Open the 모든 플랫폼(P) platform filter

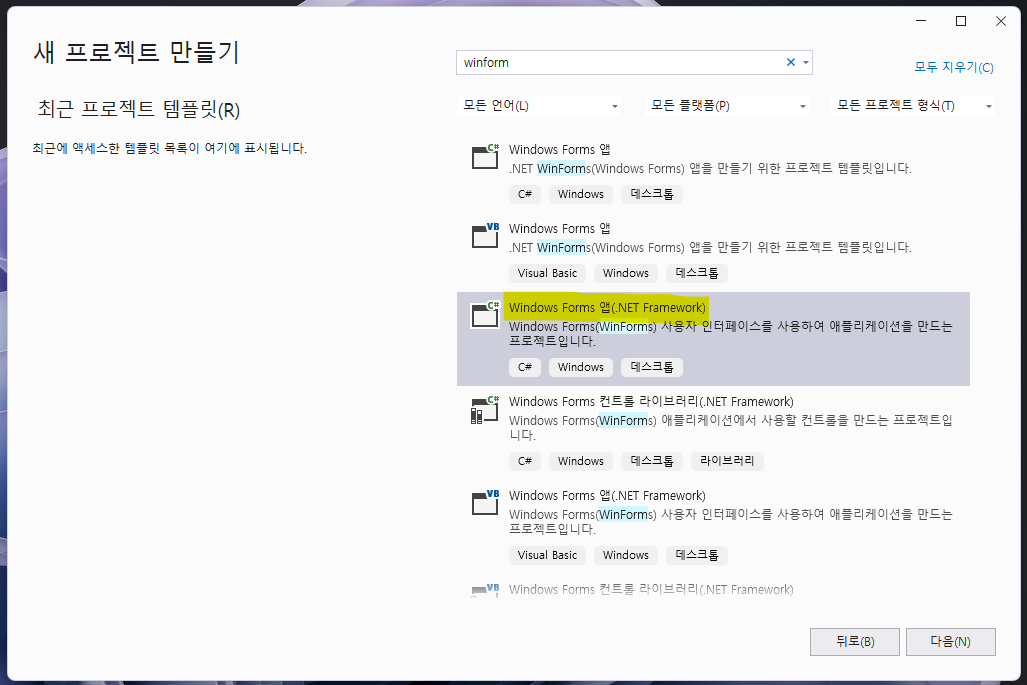(x=727, y=105)
